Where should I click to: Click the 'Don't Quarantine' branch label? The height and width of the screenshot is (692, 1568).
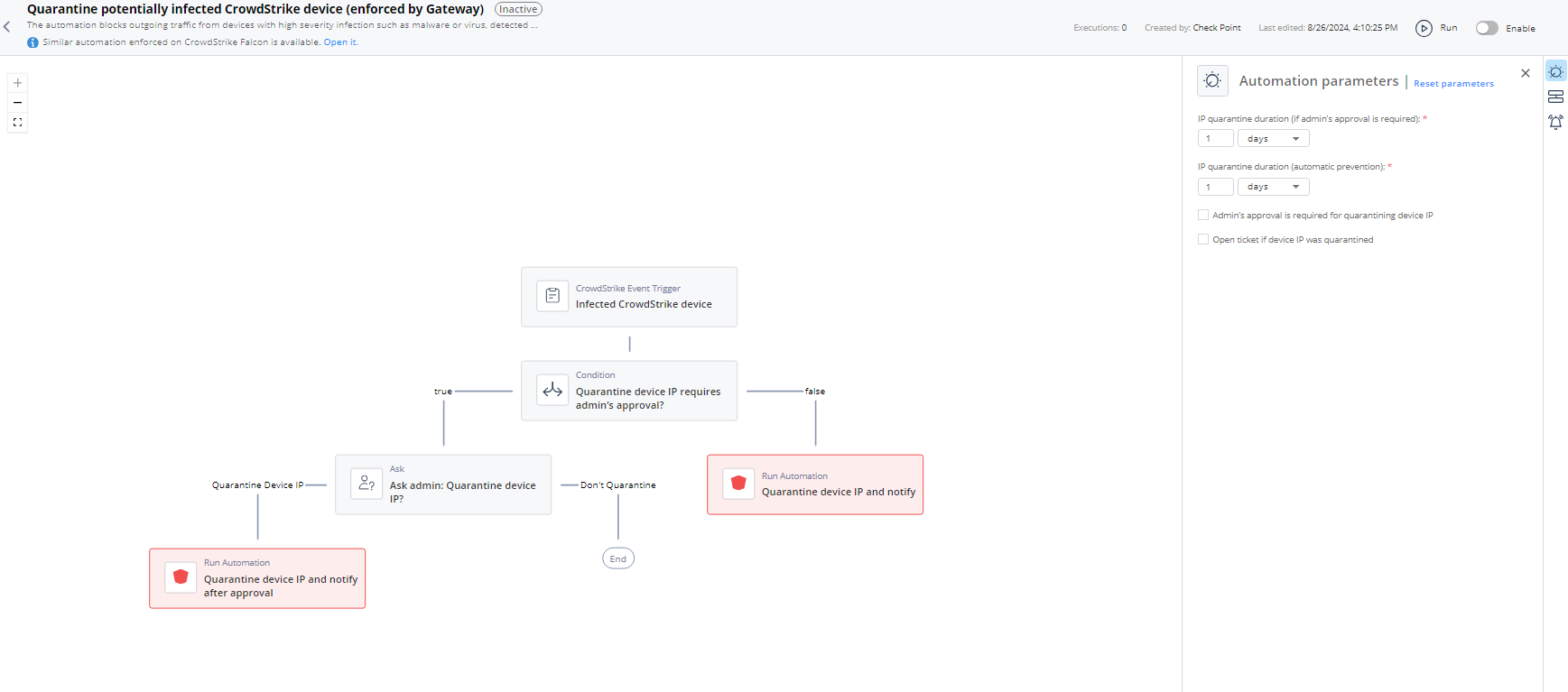click(618, 485)
